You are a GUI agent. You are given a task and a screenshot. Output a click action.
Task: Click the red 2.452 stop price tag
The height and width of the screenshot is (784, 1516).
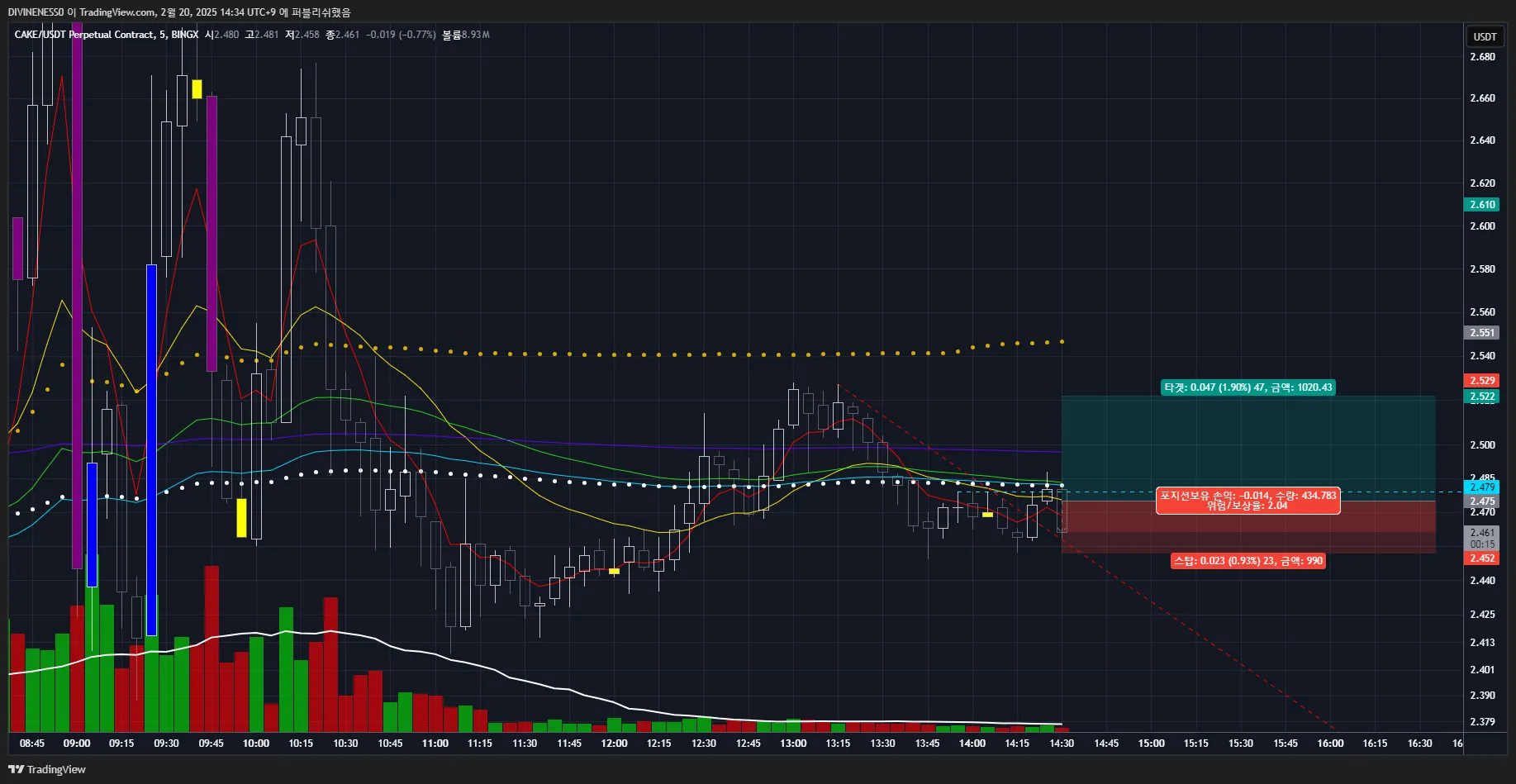point(1482,558)
